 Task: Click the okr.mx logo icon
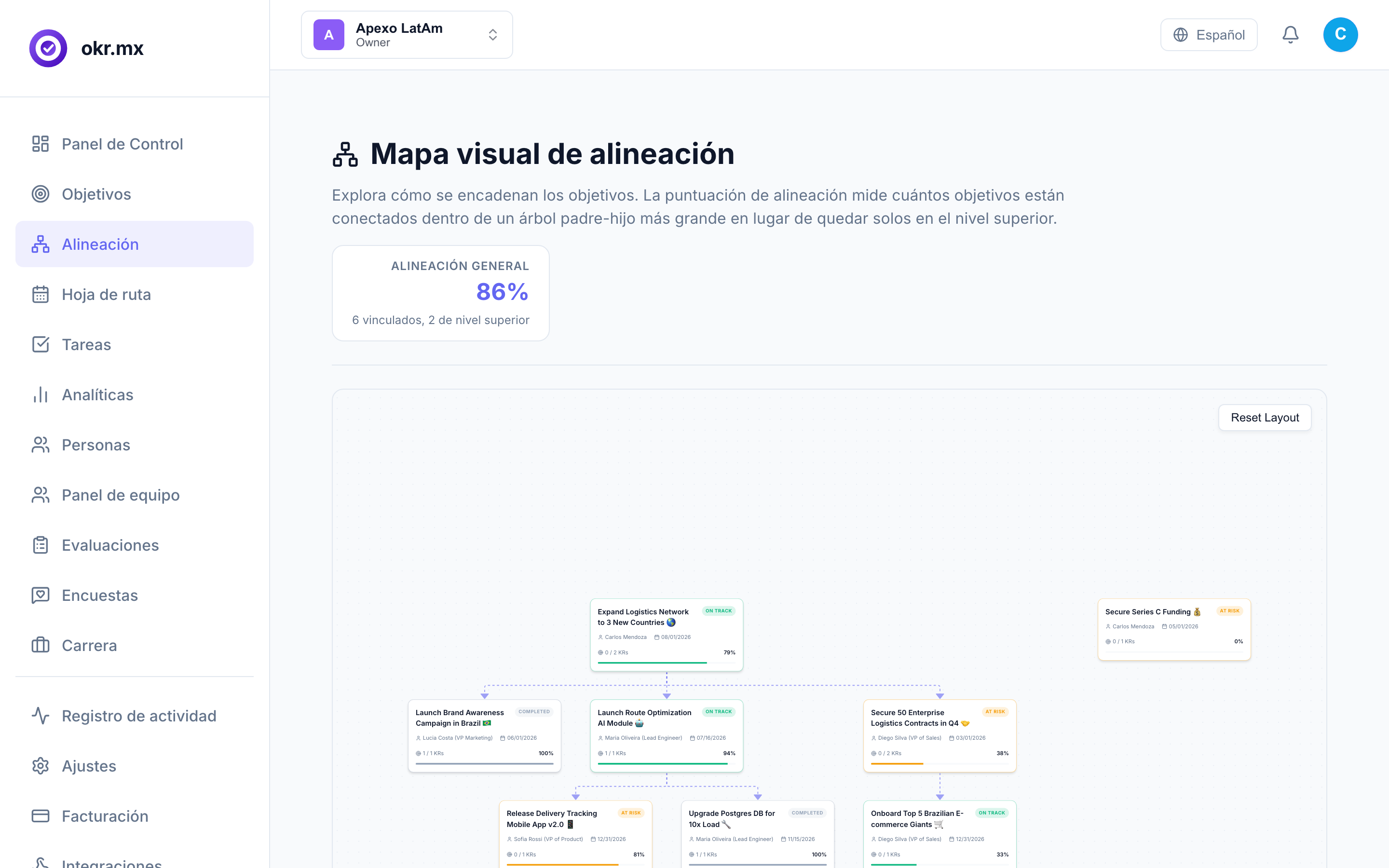coord(48,48)
